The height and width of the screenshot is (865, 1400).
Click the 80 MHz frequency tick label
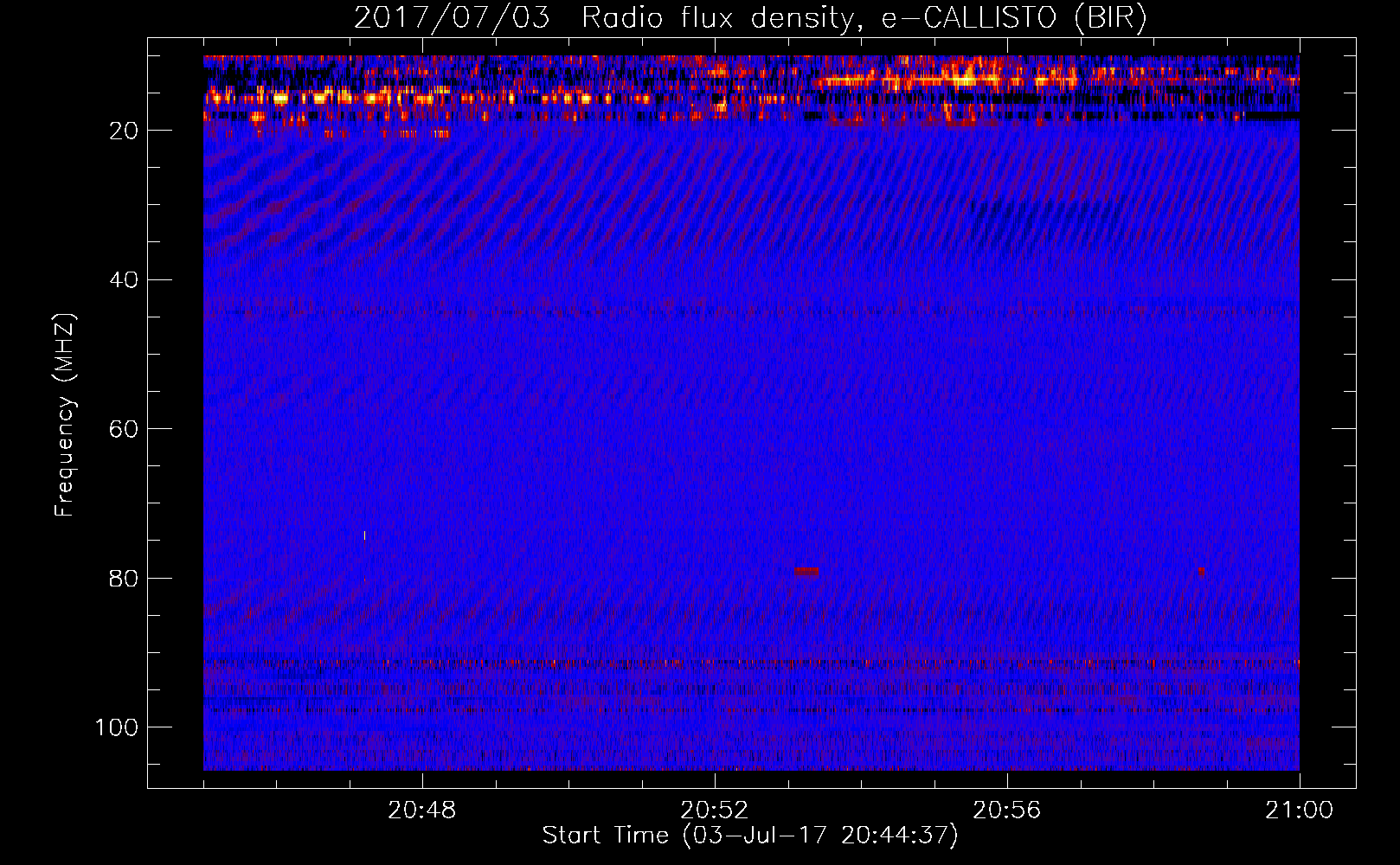(124, 579)
